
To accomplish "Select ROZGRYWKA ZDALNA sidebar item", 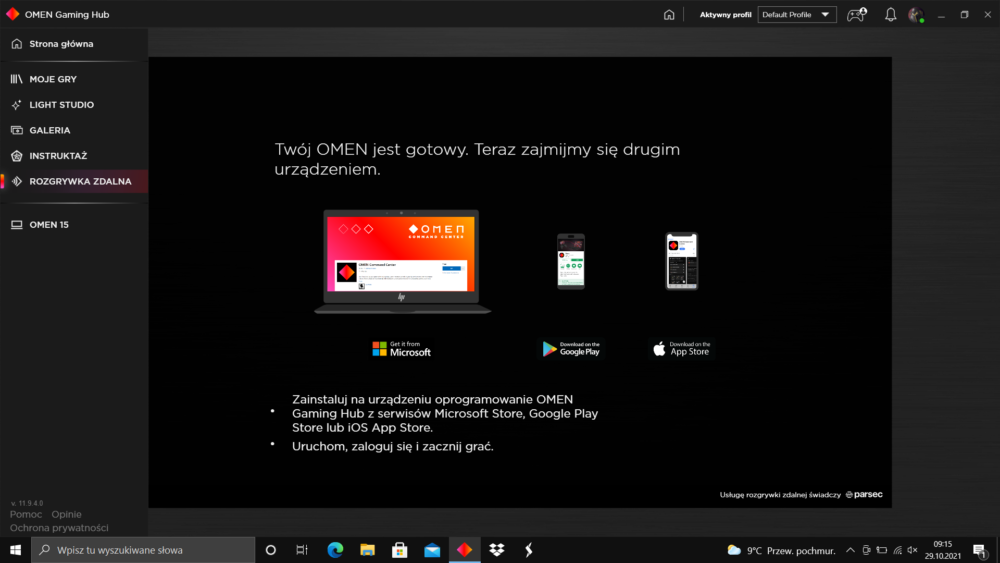I will coord(74,181).
